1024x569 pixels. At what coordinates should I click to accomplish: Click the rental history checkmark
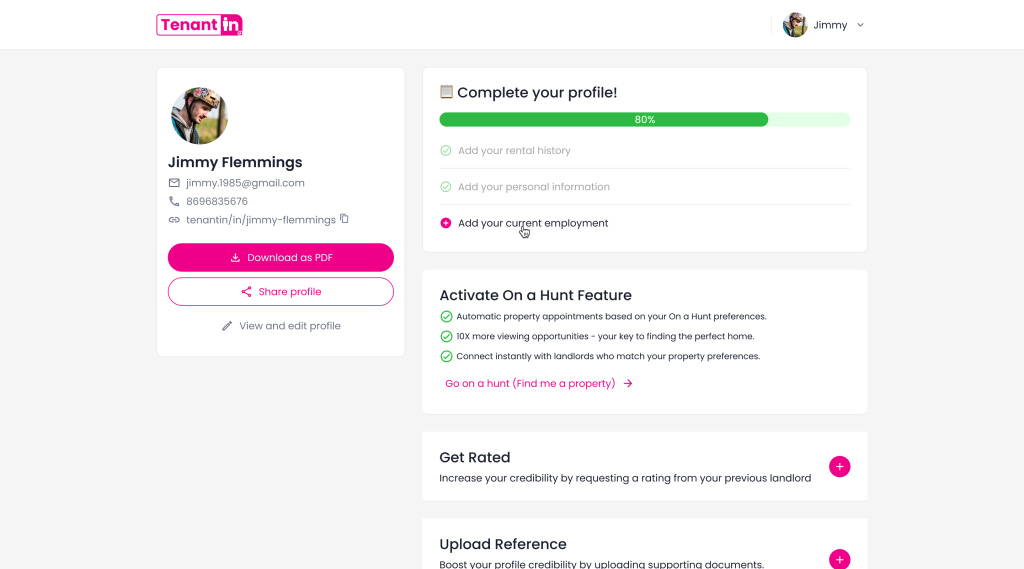(445, 150)
